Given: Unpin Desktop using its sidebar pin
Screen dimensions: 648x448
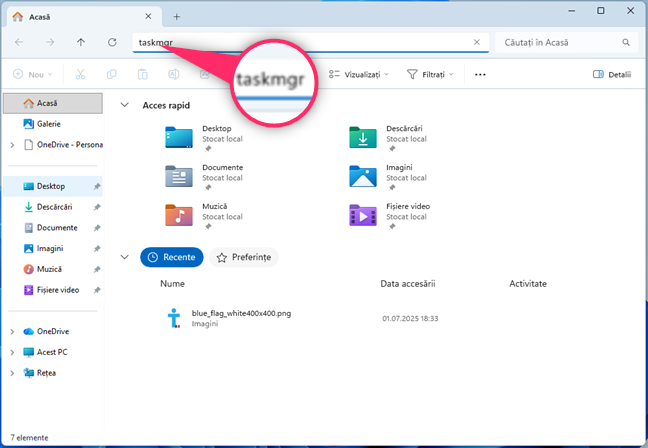Looking at the screenshot, I should [x=97, y=186].
